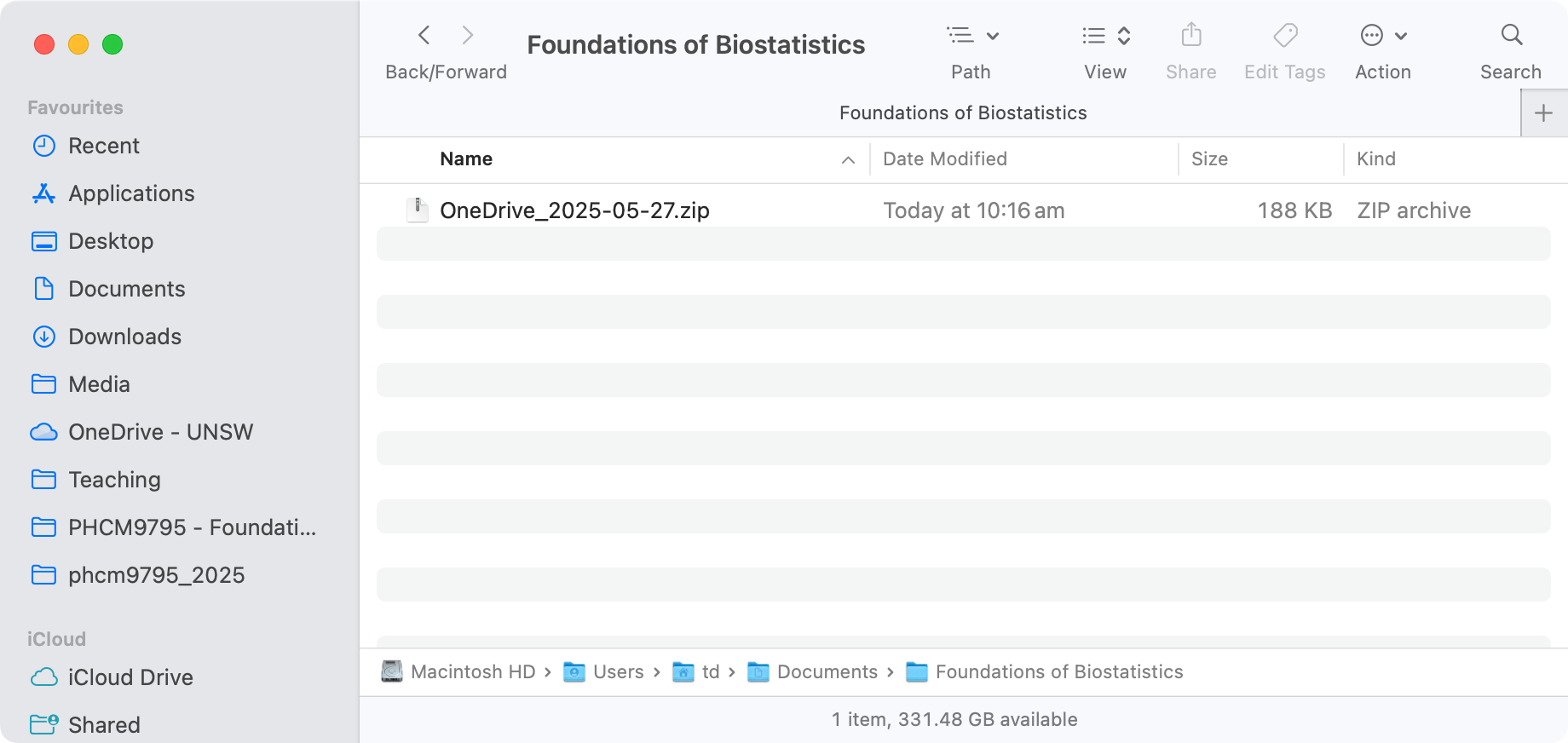Click the Edit Tags icon
The width and height of the screenshot is (1568, 743).
tap(1284, 36)
